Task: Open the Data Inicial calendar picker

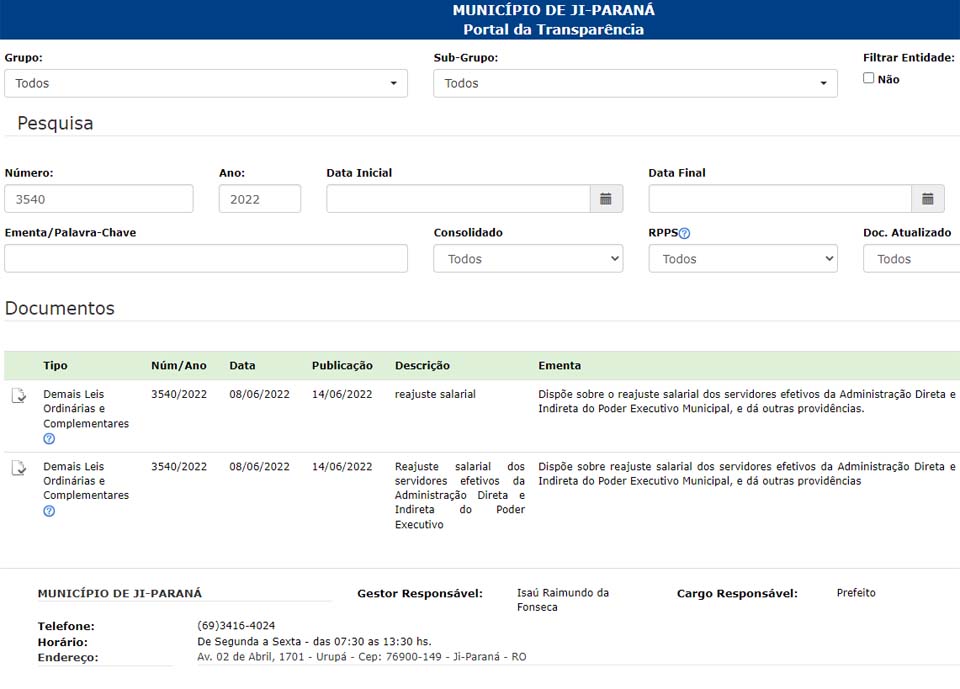Action: pyautogui.click(x=606, y=199)
